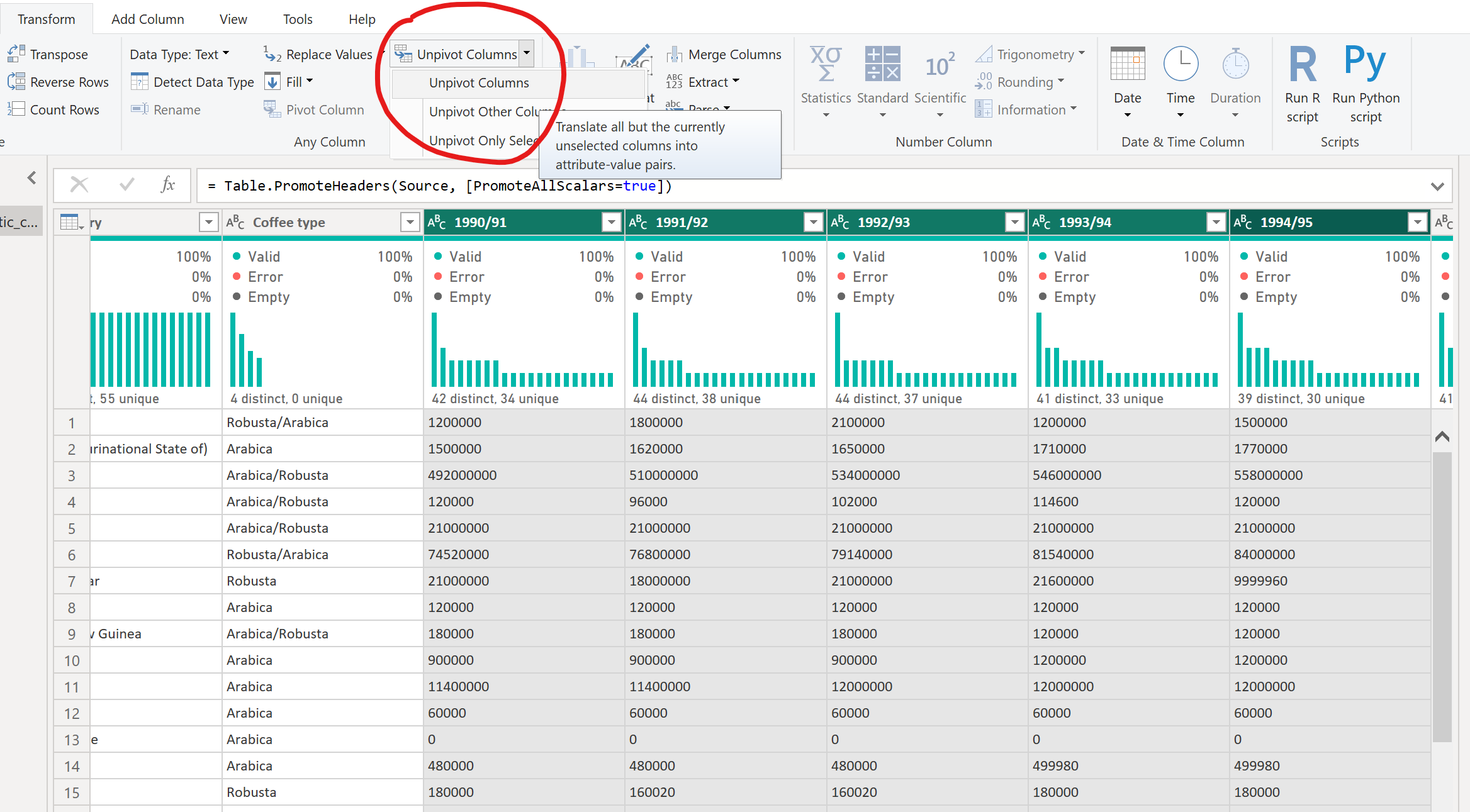Expand the formula bar chevron
This screenshot has width=1470, height=812.
coord(1437,186)
